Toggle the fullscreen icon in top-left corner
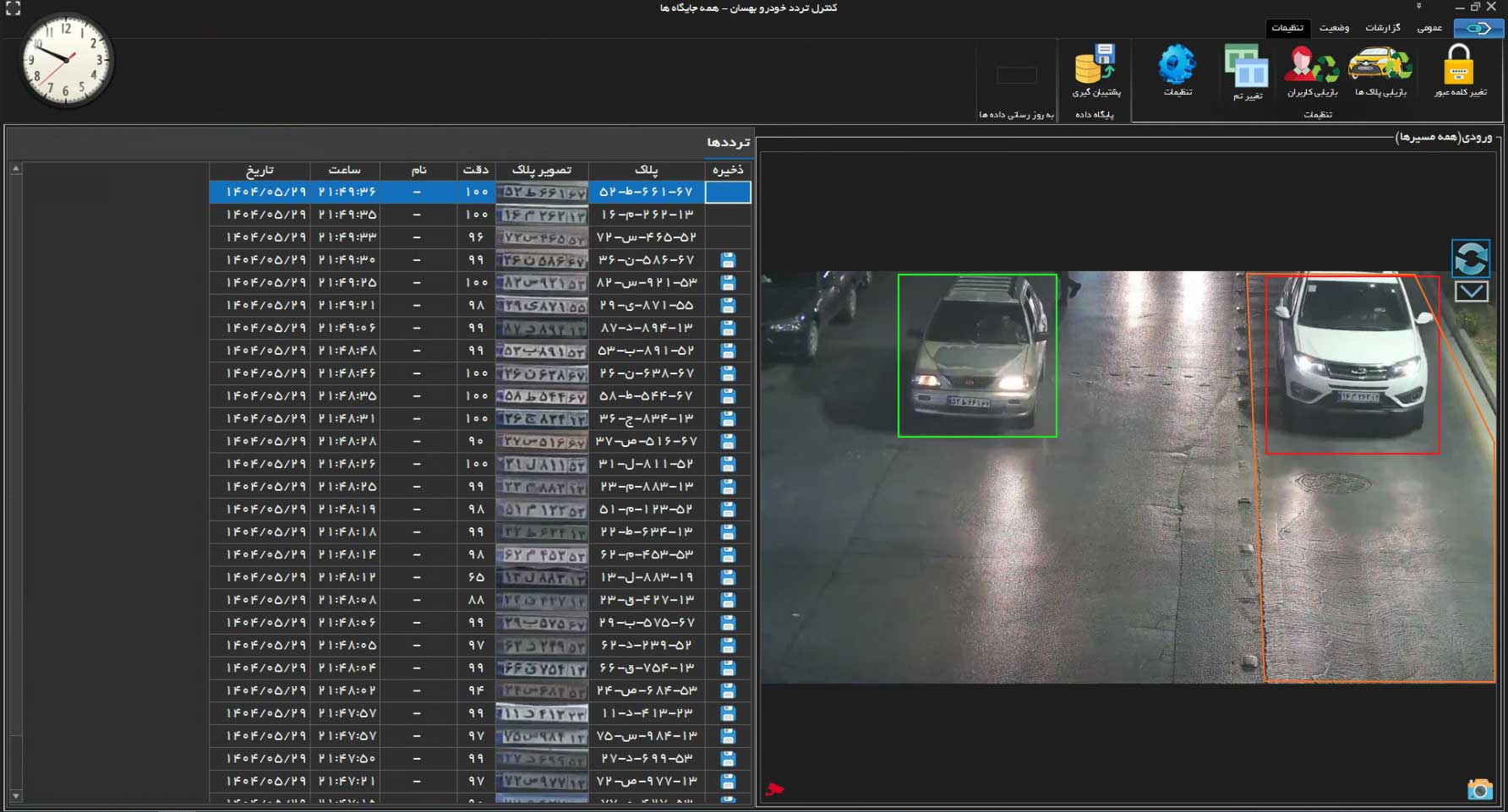The height and width of the screenshot is (812, 1508). tap(13, 8)
